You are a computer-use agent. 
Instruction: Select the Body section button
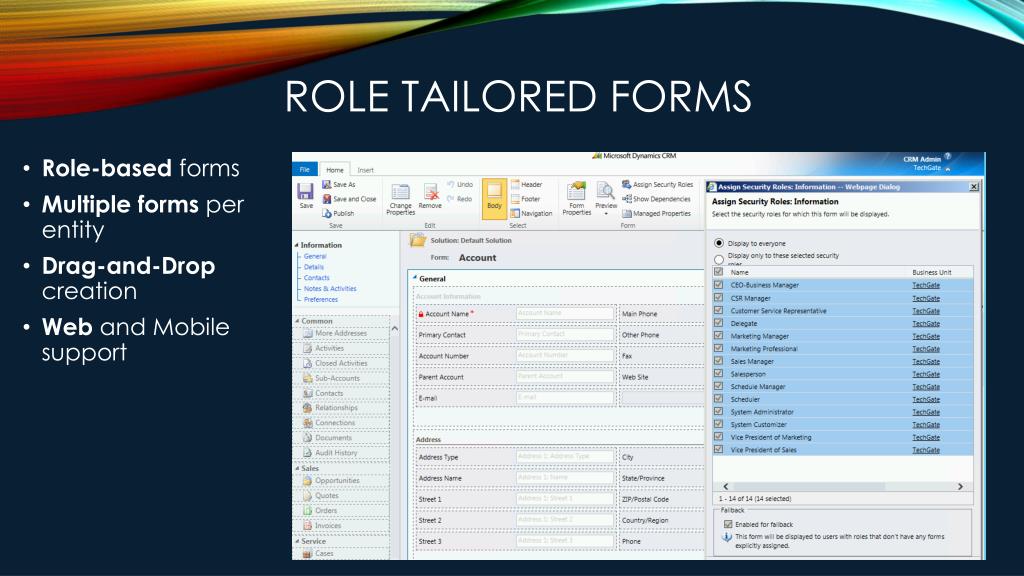coord(494,198)
